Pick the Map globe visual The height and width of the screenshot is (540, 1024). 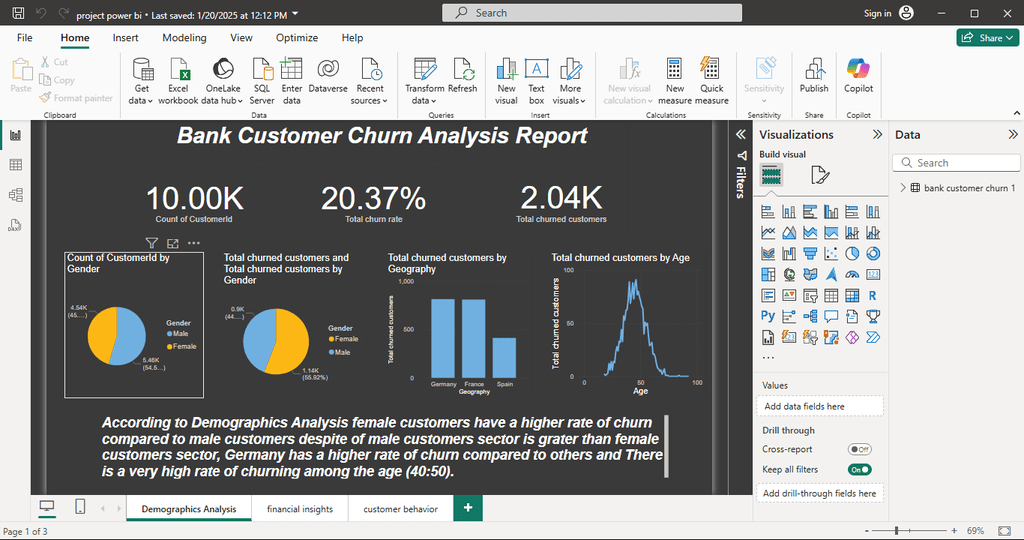pyautogui.click(x=789, y=274)
